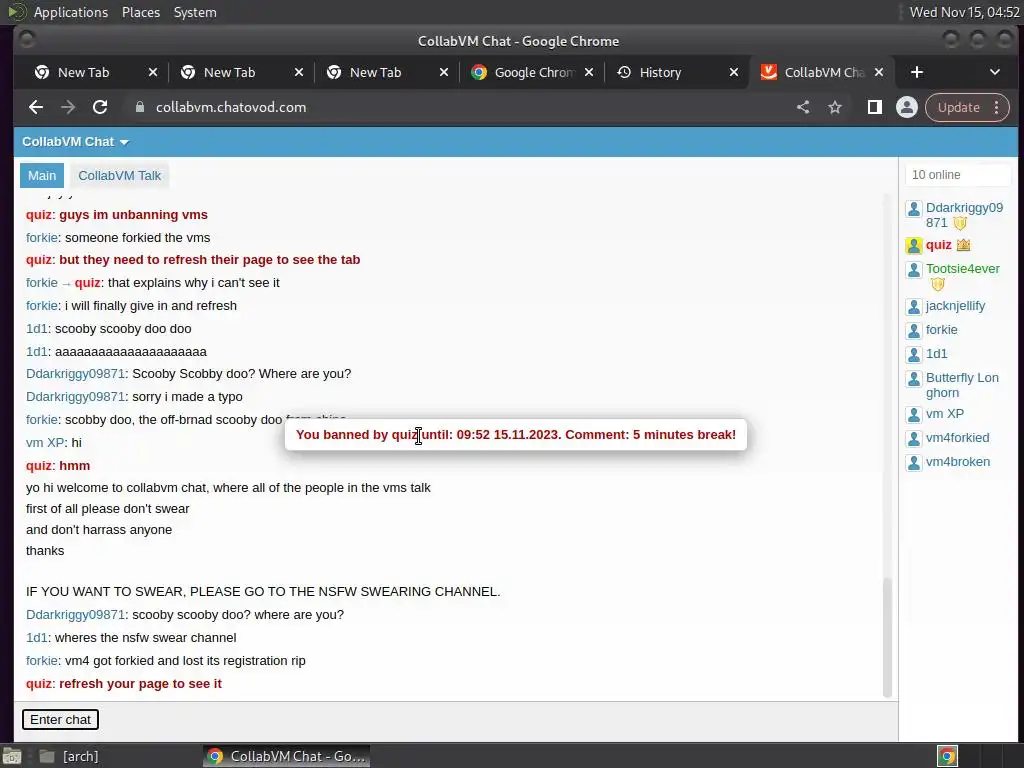Viewport: 1024px width, 768px height.
Task: Switch to the CollabVM Talk tab
Action: pyautogui.click(x=120, y=176)
